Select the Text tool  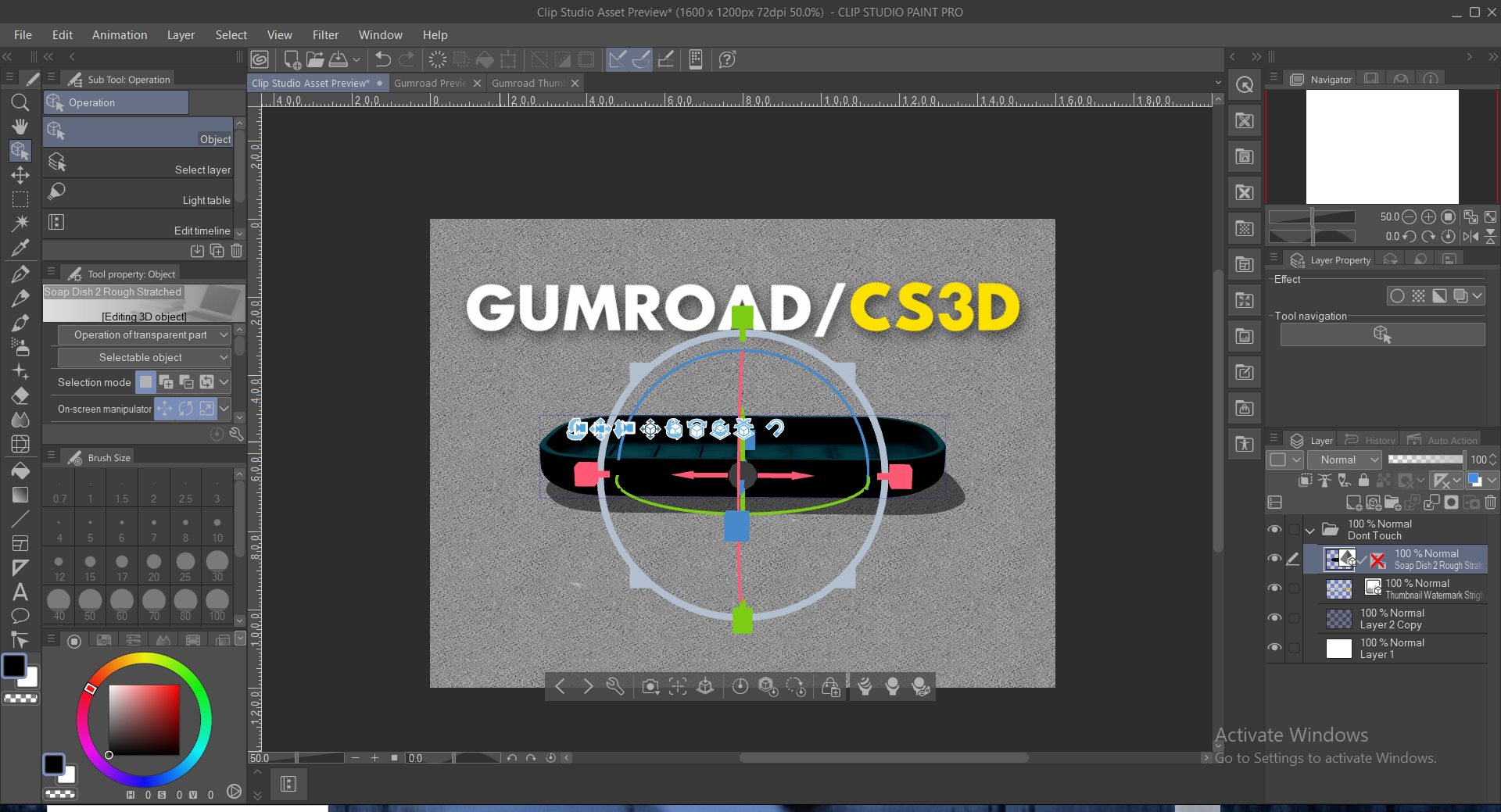click(20, 592)
